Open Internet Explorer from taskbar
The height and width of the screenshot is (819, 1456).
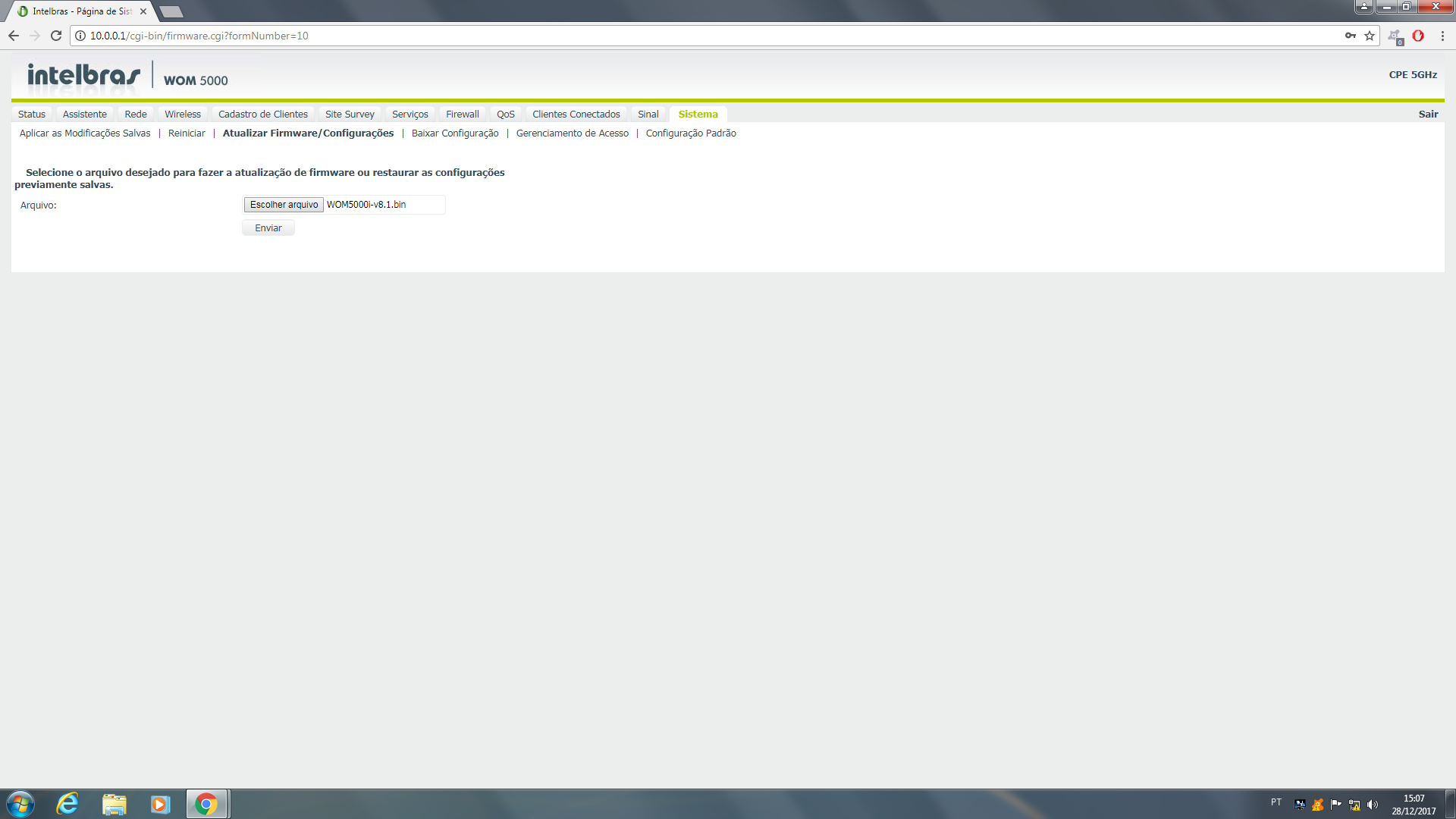click(67, 804)
